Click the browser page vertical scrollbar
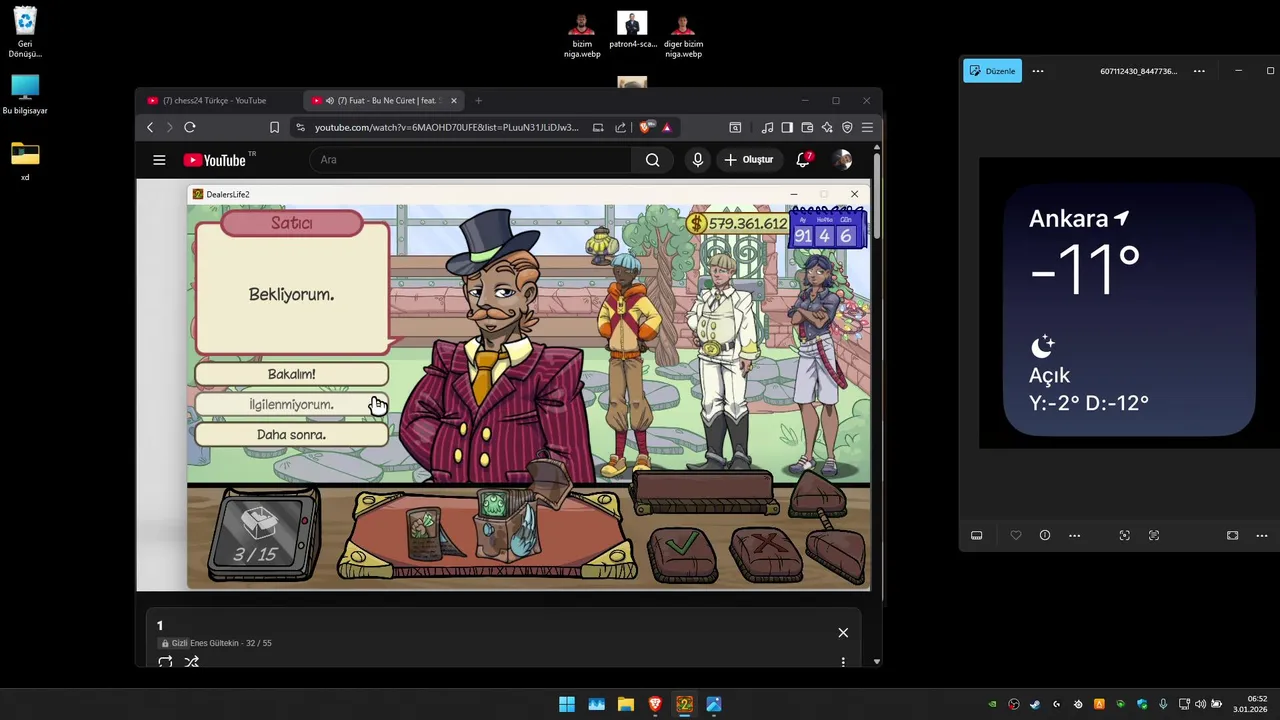Viewport: 1280px width, 720px height. 877,196
